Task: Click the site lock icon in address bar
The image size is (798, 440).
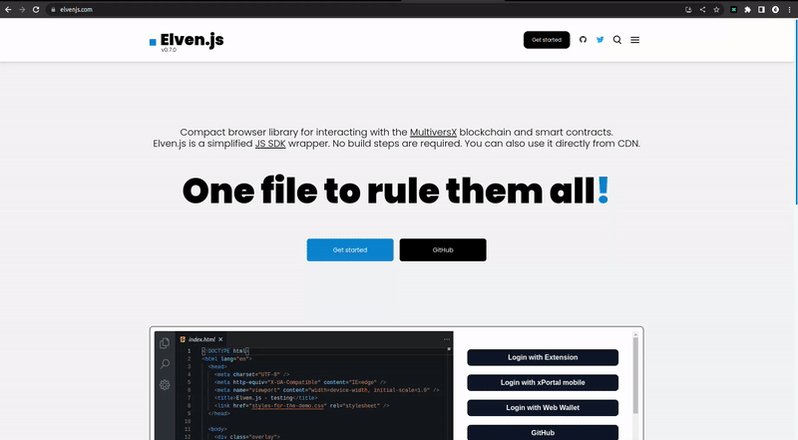Action: point(53,9)
